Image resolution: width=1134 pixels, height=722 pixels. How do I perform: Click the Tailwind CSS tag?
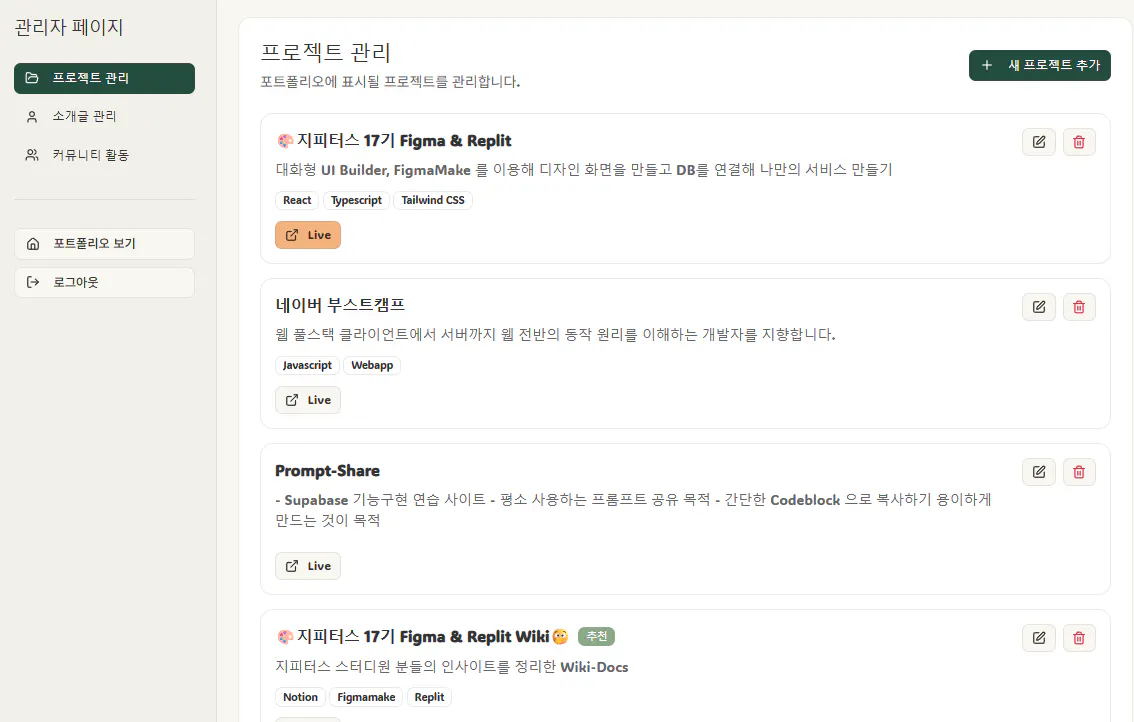pos(433,200)
